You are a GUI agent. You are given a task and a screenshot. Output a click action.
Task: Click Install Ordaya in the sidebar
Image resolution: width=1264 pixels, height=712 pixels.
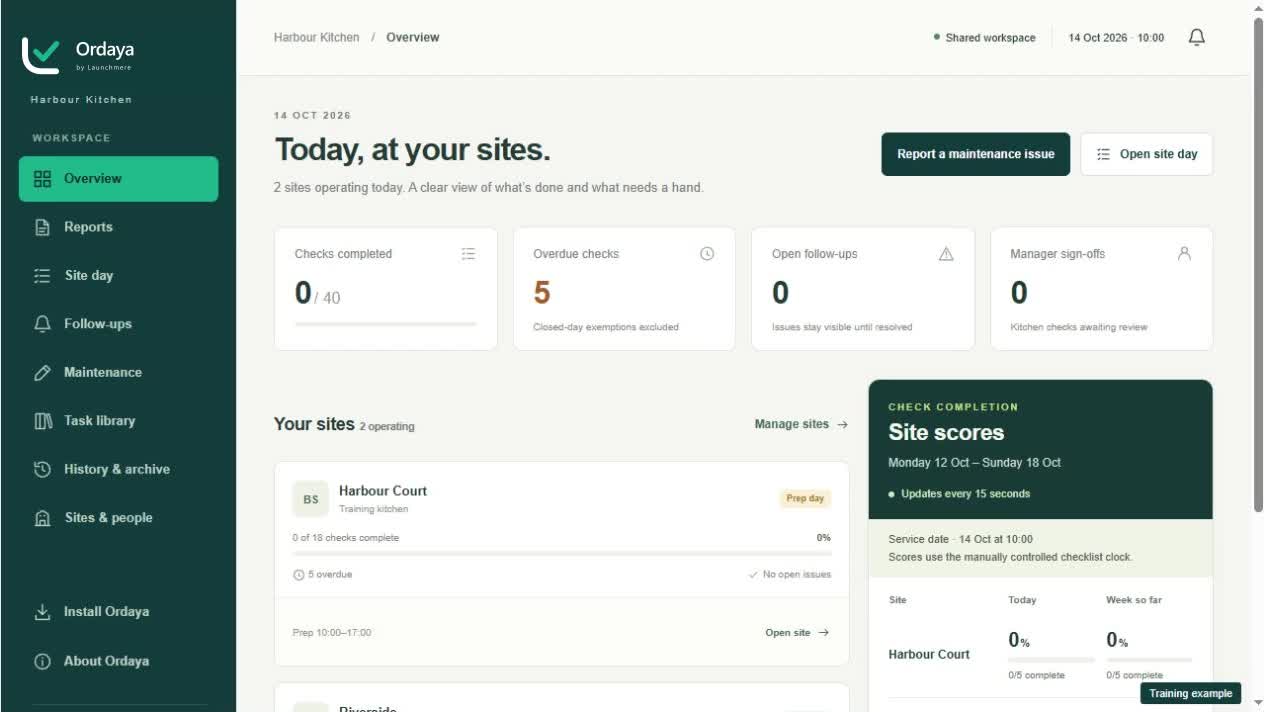[118, 612]
